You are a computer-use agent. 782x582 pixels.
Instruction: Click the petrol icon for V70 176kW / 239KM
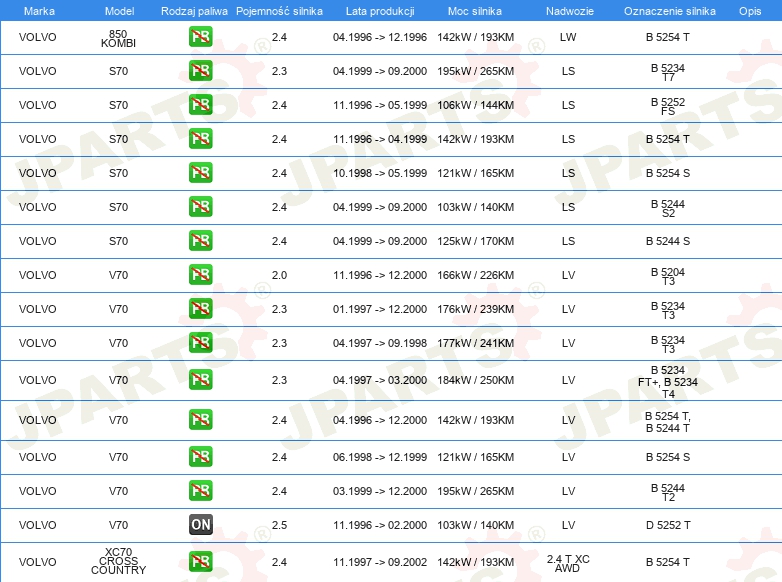pos(200,308)
